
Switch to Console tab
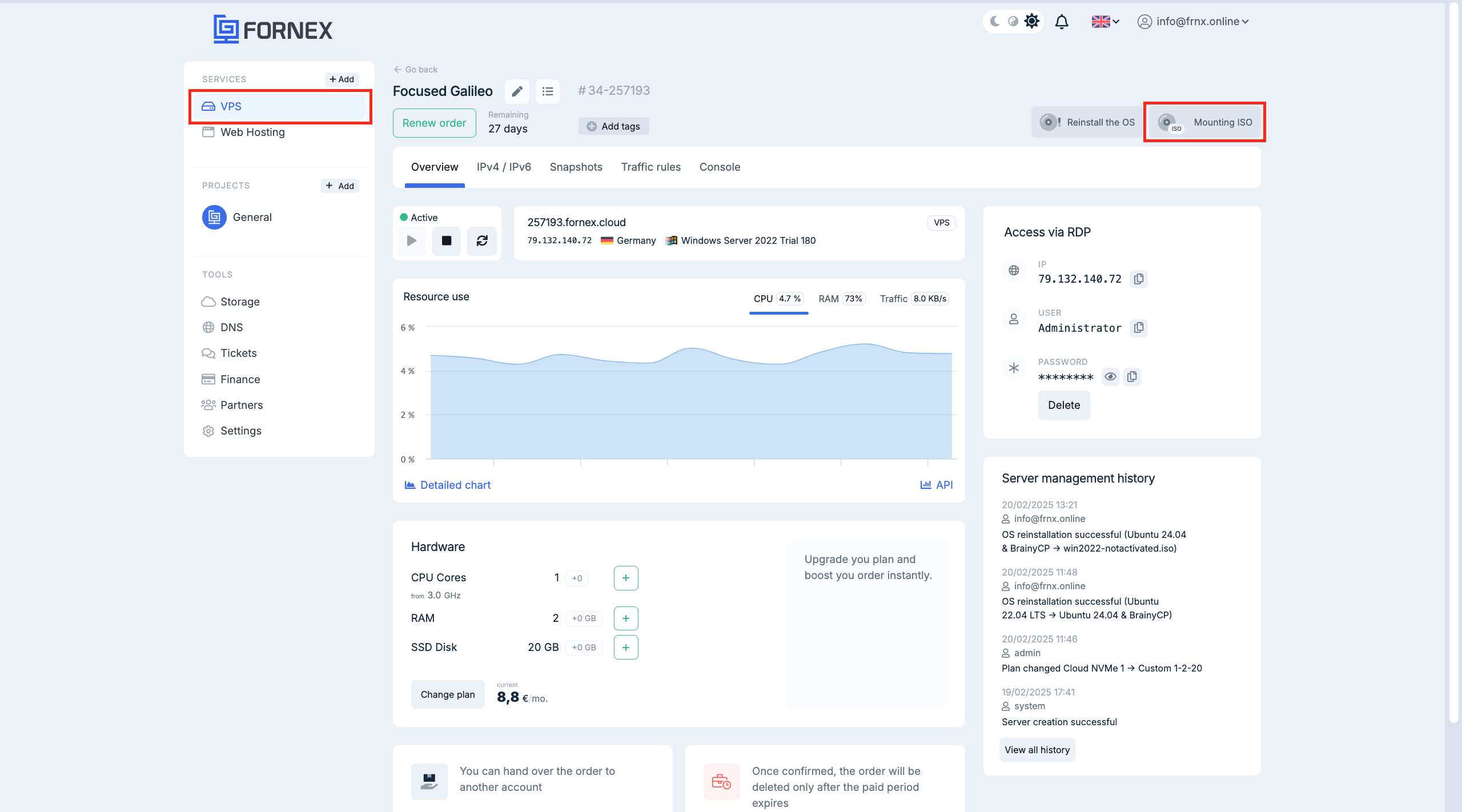(x=720, y=167)
